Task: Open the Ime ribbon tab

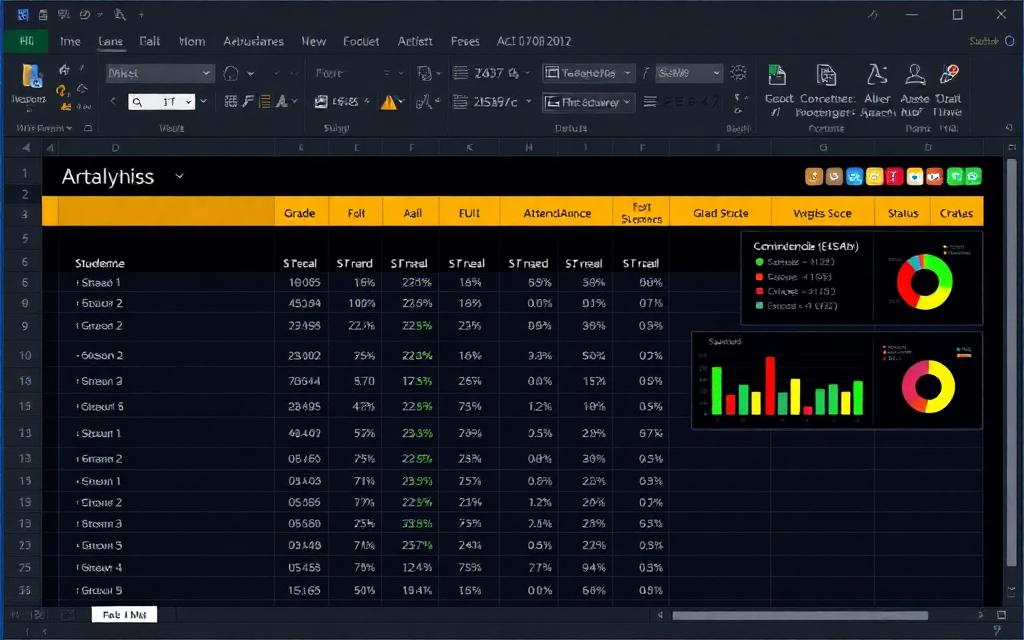Action: [70, 41]
